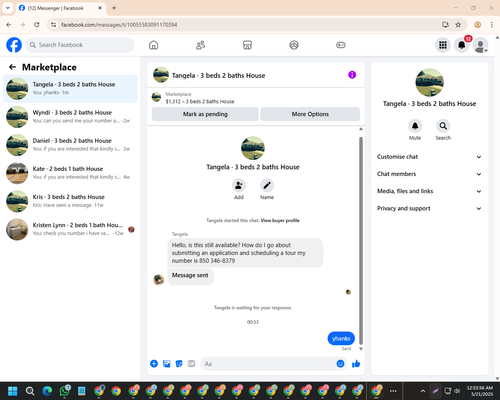The width and height of the screenshot is (500, 400).
Task: Mute the conversation bell icon
Action: pyautogui.click(x=415, y=126)
